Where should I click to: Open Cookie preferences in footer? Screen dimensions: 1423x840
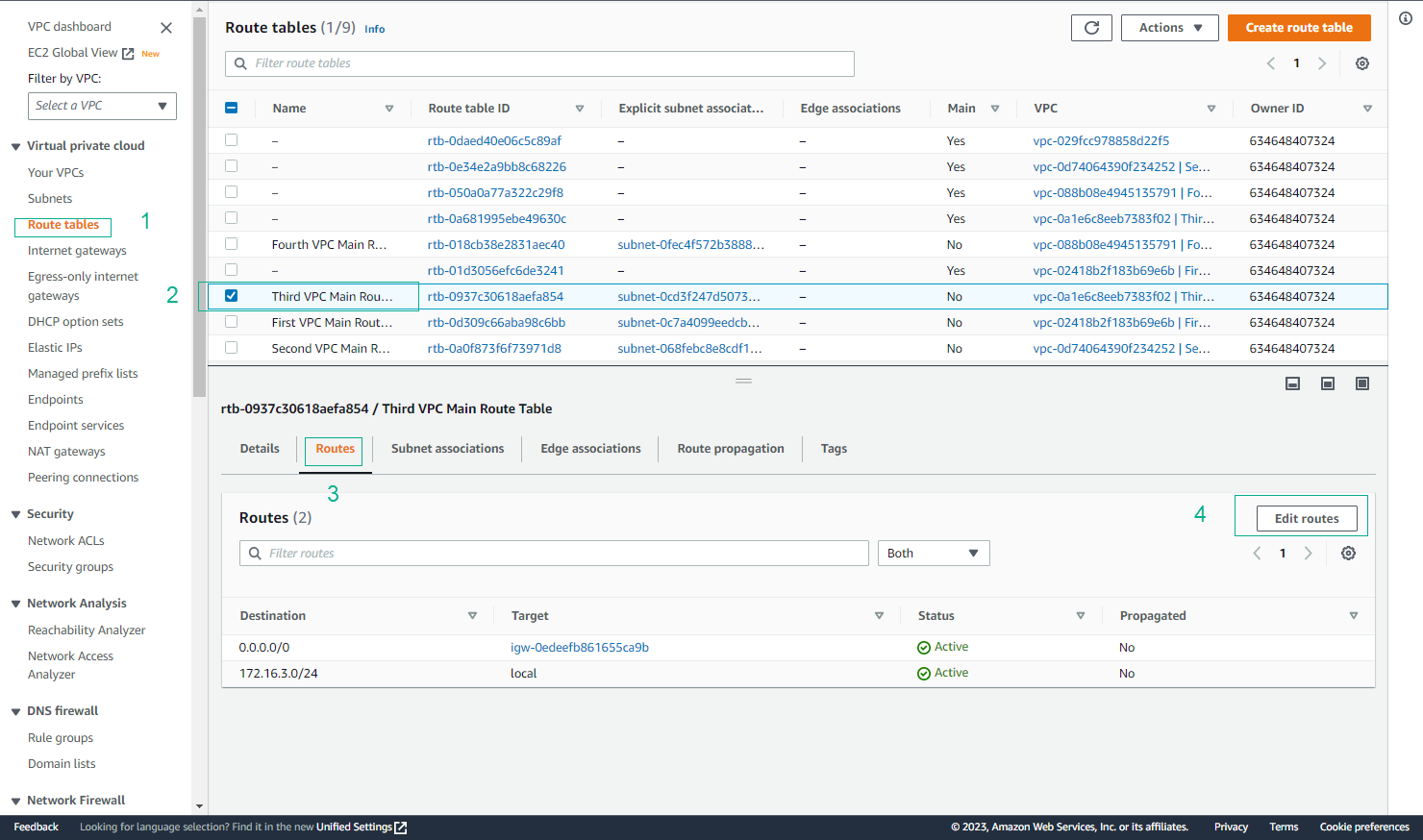pyautogui.click(x=1364, y=828)
